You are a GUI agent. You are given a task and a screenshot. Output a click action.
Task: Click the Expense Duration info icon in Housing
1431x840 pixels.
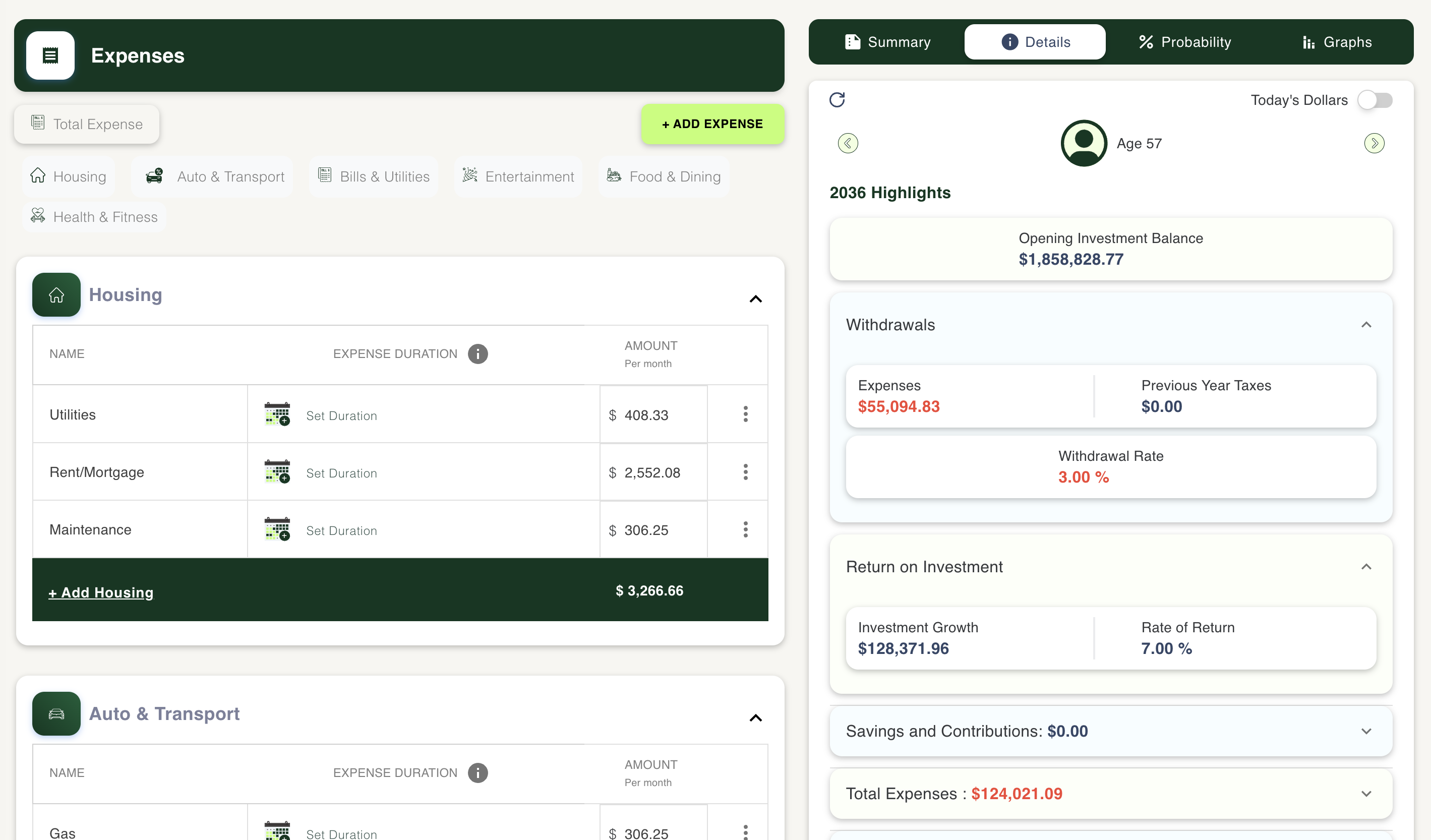pos(478,354)
